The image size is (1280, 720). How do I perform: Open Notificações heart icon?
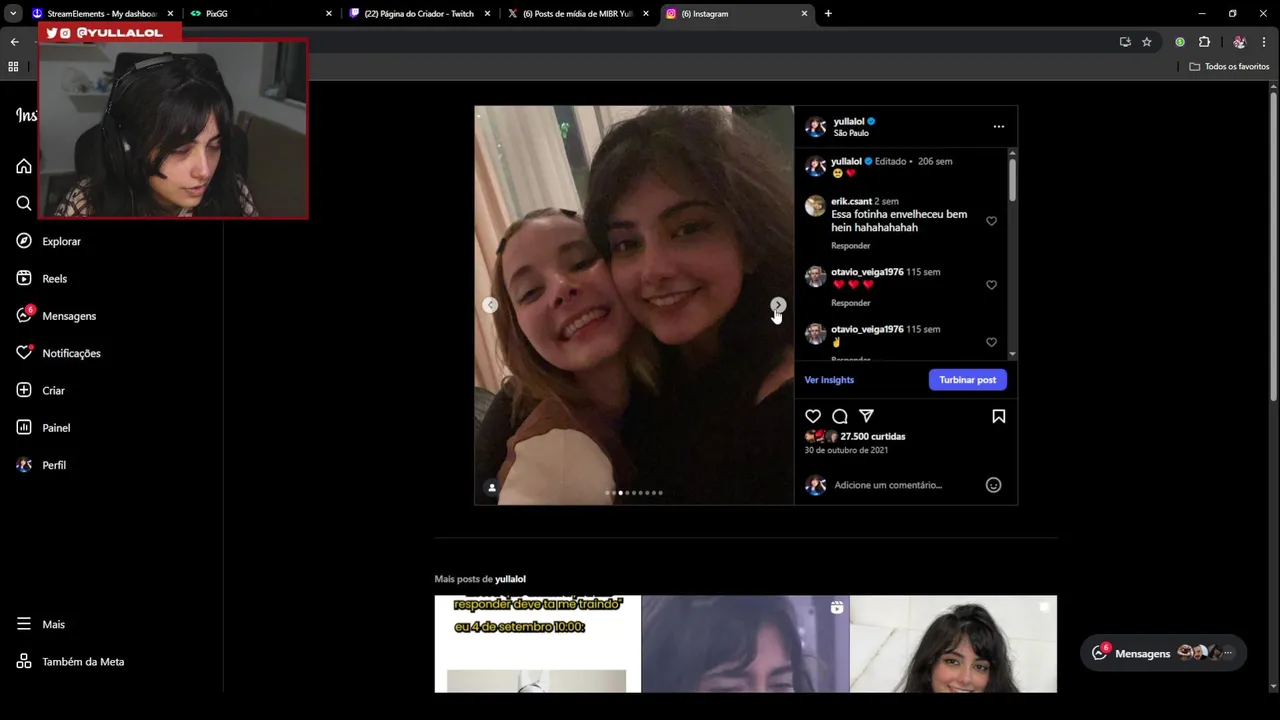click(x=24, y=353)
